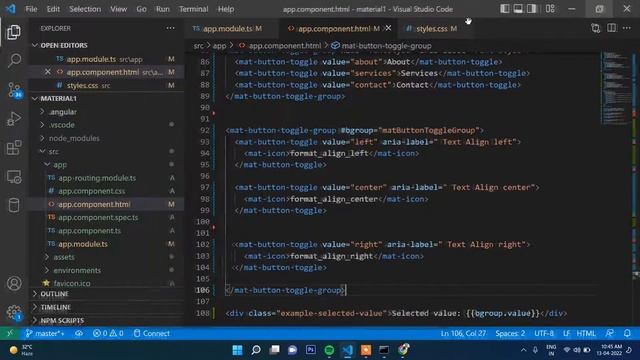Open Run and Debug view

click(14, 119)
